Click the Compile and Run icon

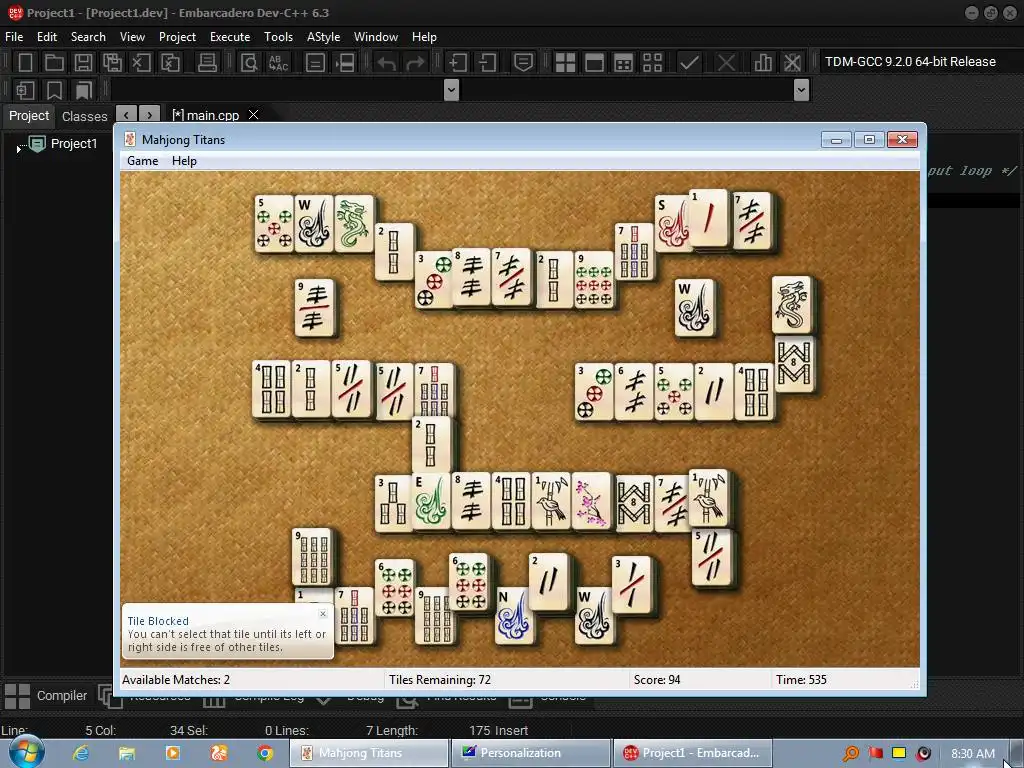(x=624, y=63)
